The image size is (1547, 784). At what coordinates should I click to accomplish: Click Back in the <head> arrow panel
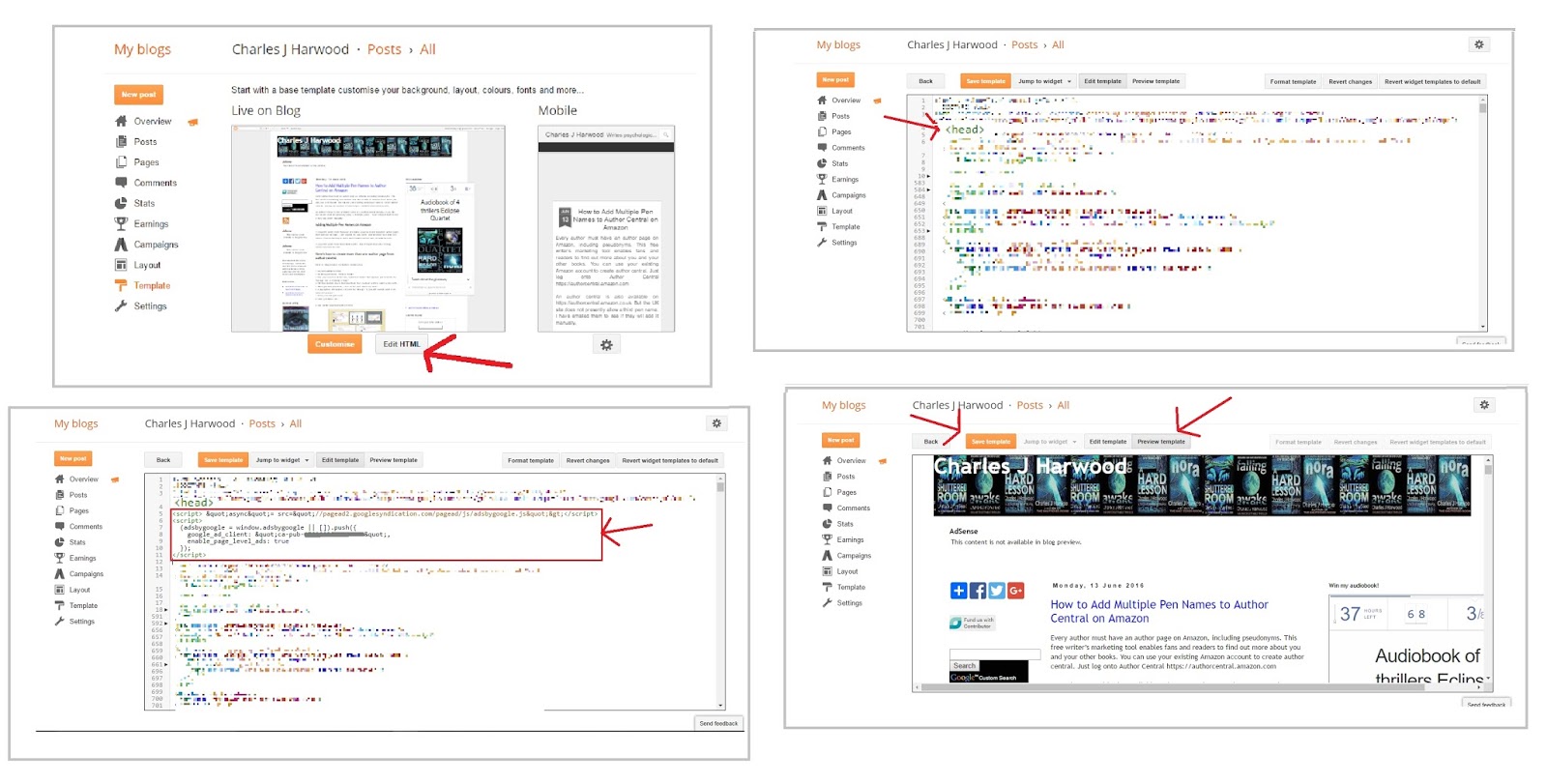[x=925, y=81]
